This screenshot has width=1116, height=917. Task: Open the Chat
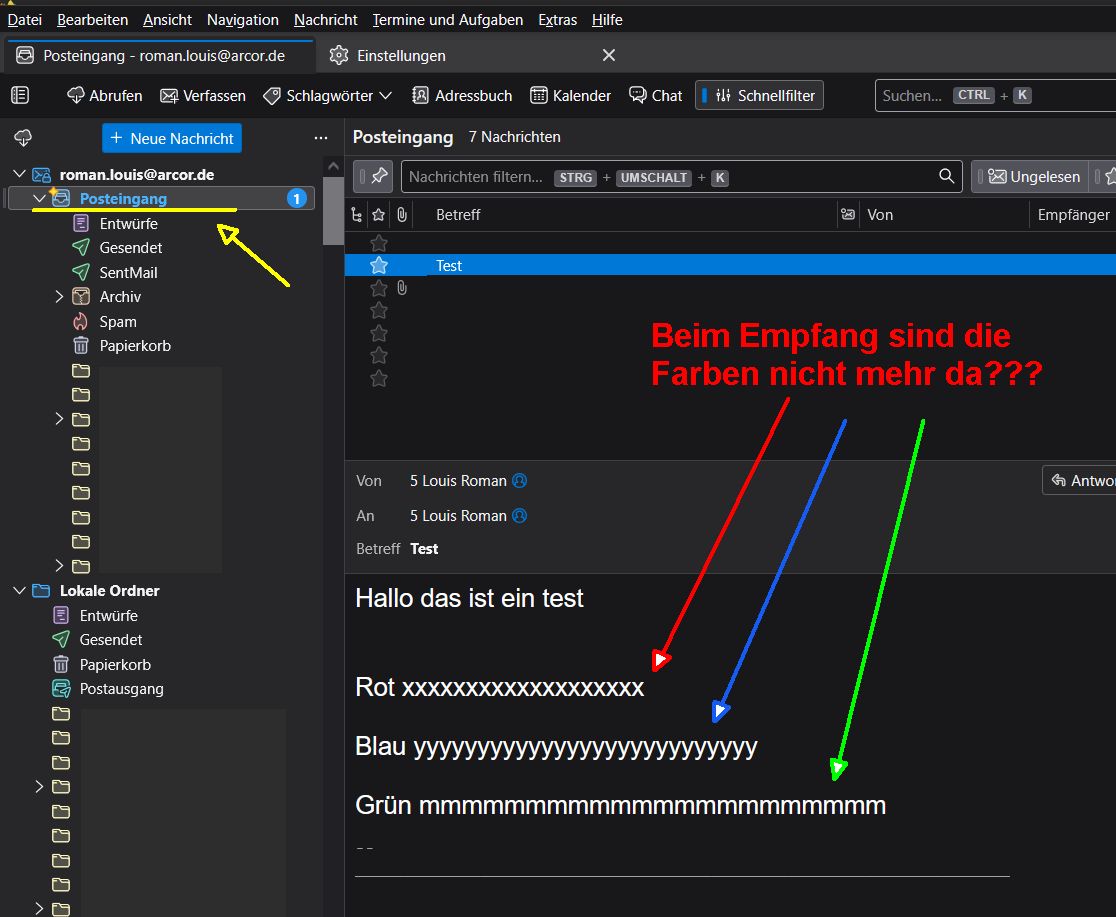[656, 95]
